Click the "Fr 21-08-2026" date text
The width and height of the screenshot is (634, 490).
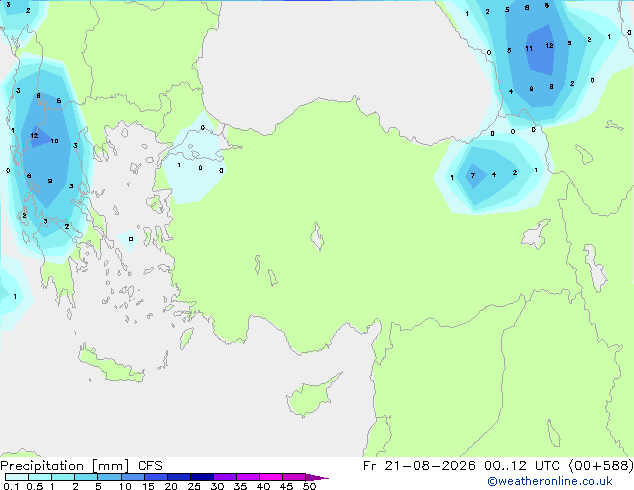419,466
